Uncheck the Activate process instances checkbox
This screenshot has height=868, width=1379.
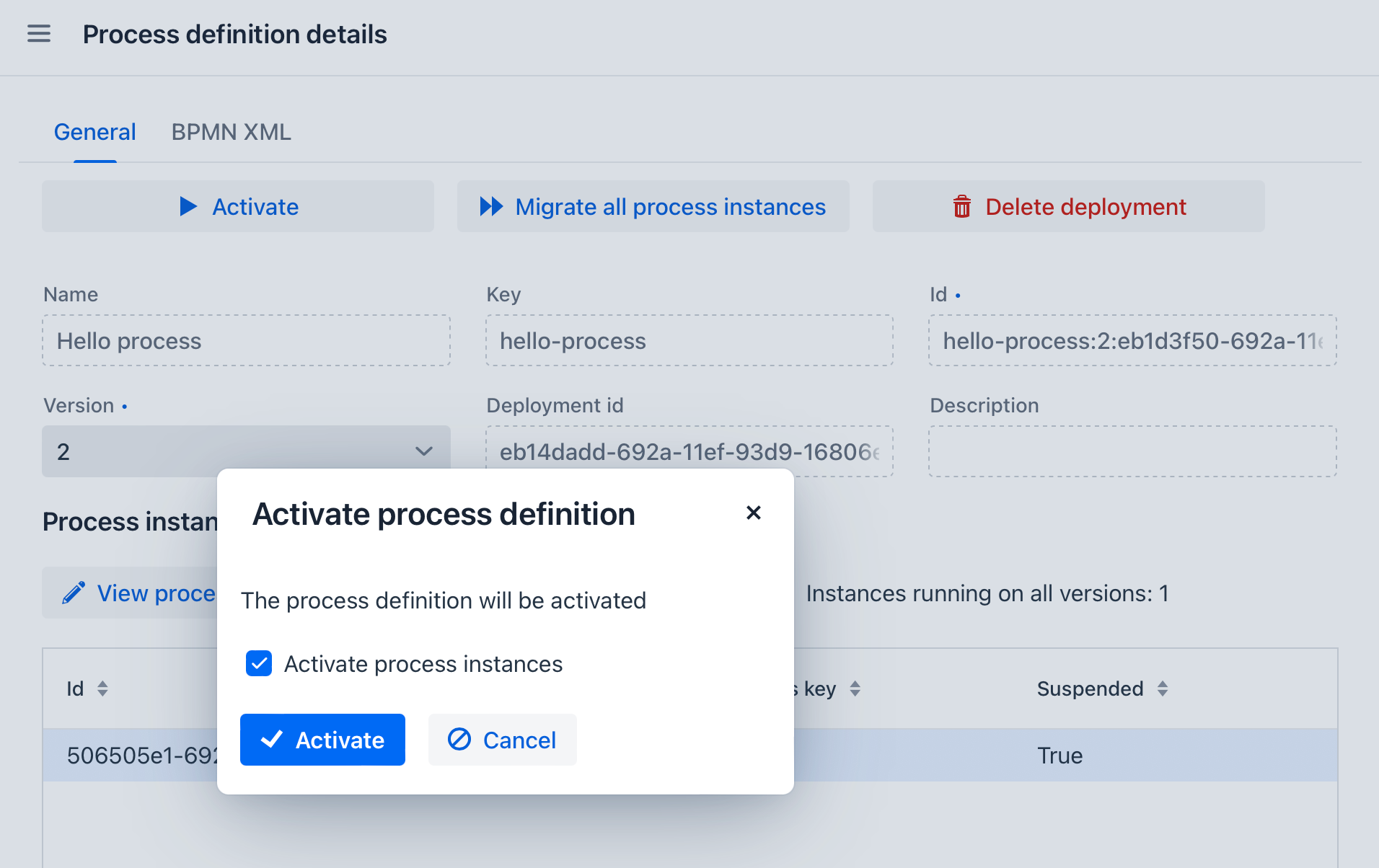258,663
